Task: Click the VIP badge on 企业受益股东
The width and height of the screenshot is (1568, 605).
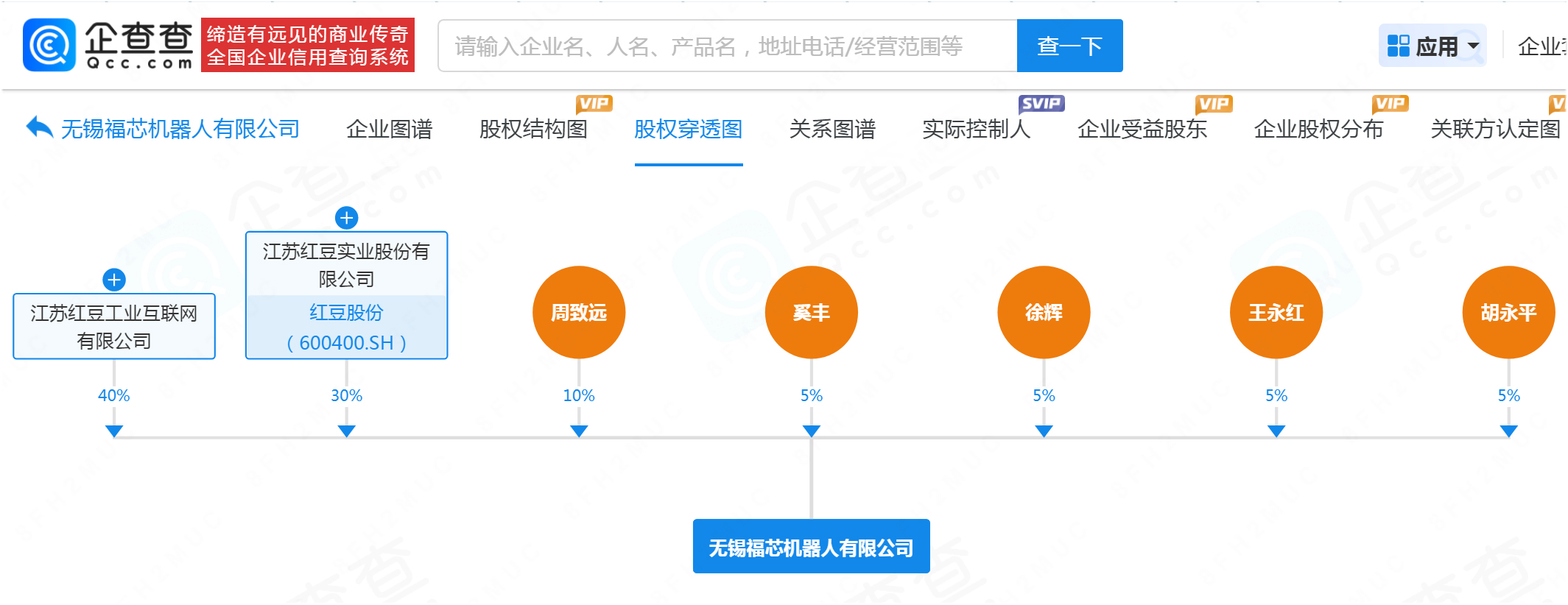Action: 1214,104
